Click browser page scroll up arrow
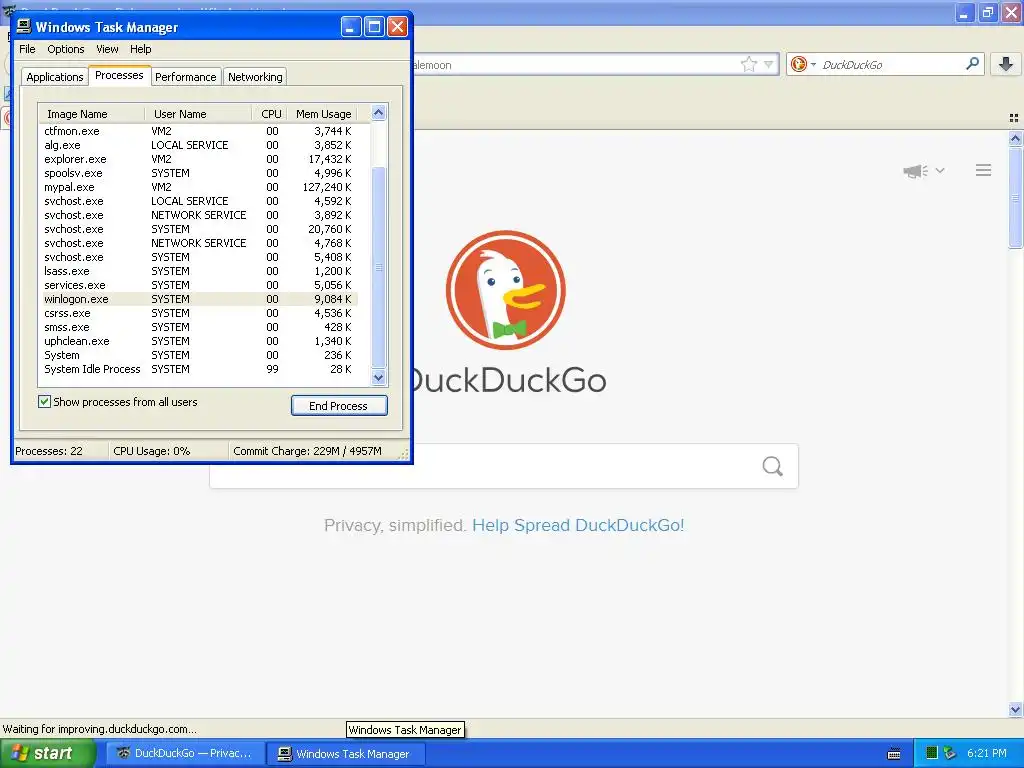The image size is (1024, 768). click(1015, 138)
